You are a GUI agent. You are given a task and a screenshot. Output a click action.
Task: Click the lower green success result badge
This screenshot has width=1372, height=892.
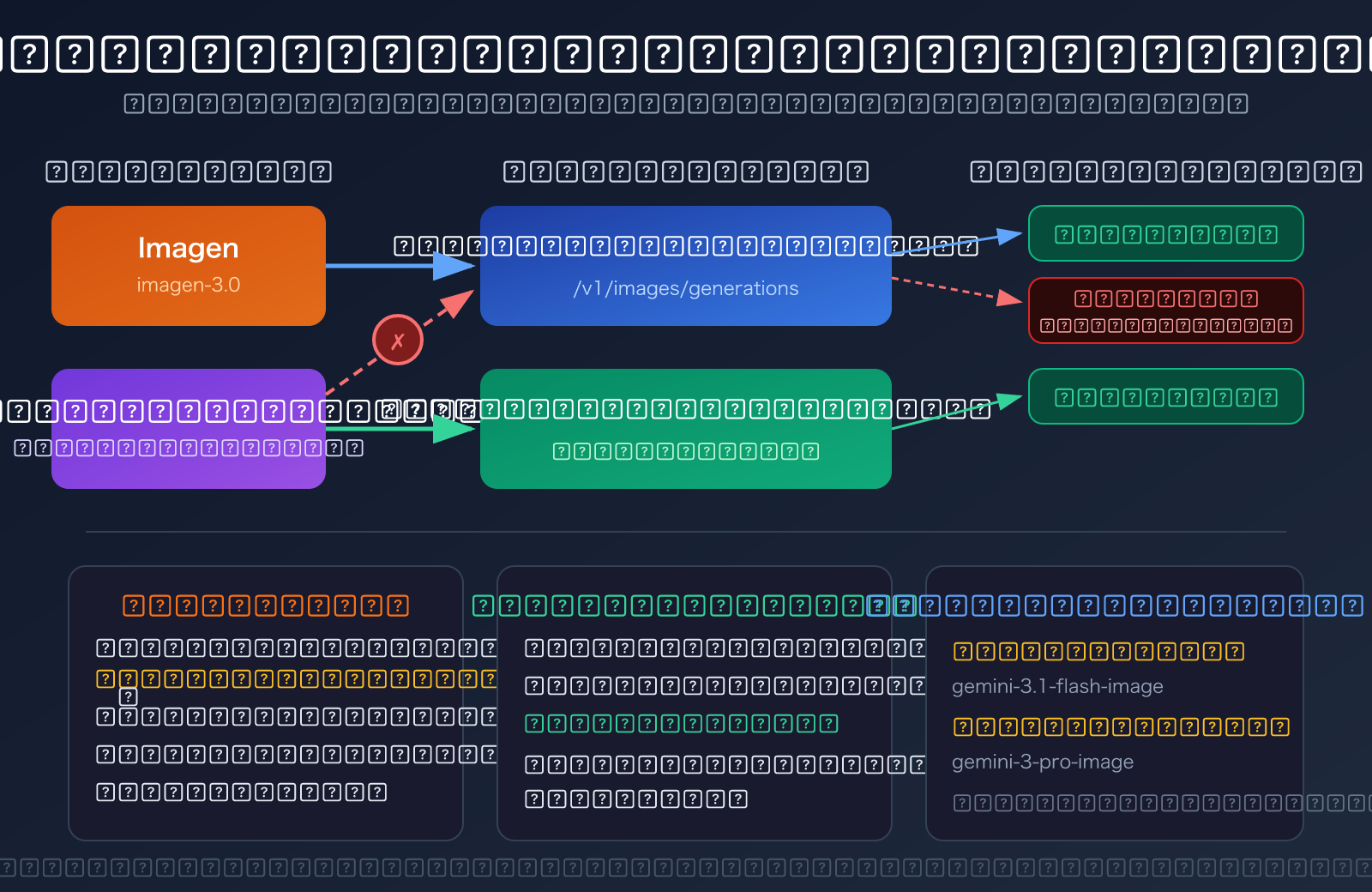coord(1166,396)
